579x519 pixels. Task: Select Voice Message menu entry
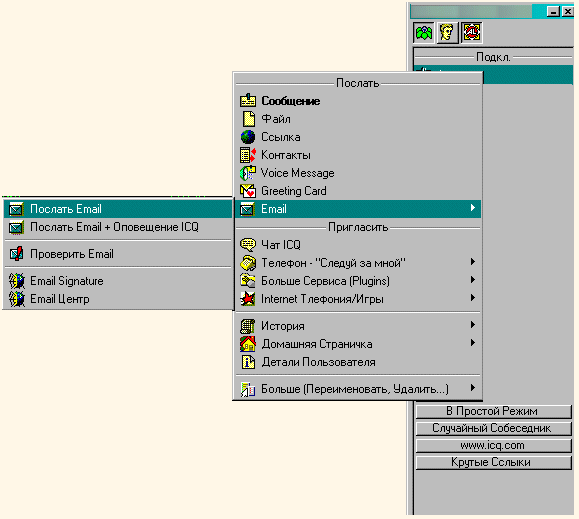pyautogui.click(x=358, y=173)
